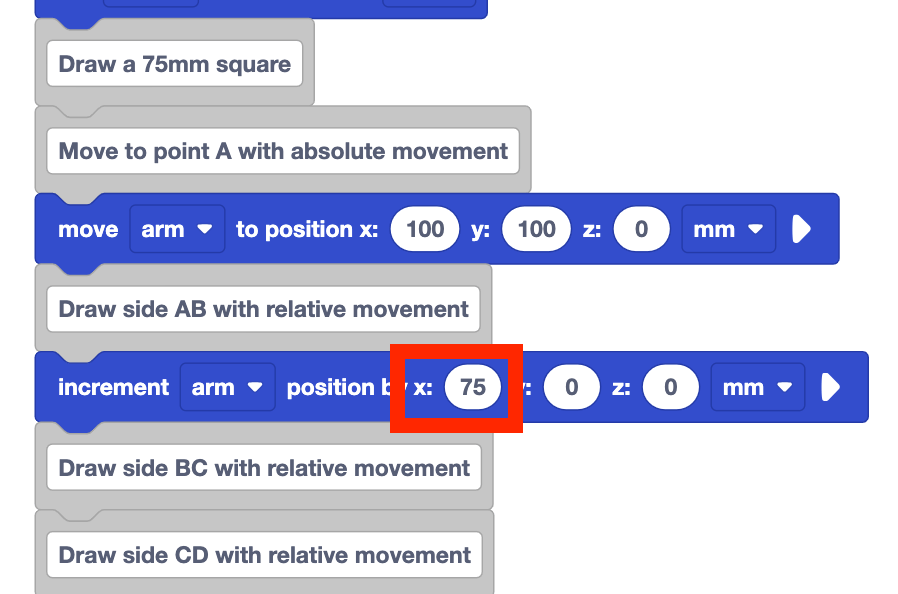Select the Draw side CD comment block
The width and height of the screenshot is (898, 594).
click(x=262, y=555)
